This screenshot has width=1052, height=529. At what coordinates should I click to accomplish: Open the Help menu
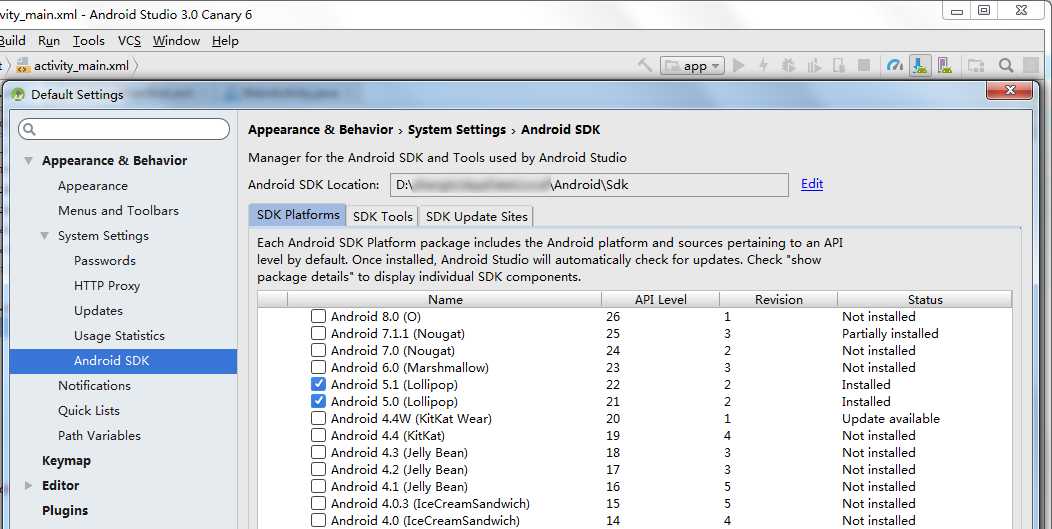click(225, 40)
